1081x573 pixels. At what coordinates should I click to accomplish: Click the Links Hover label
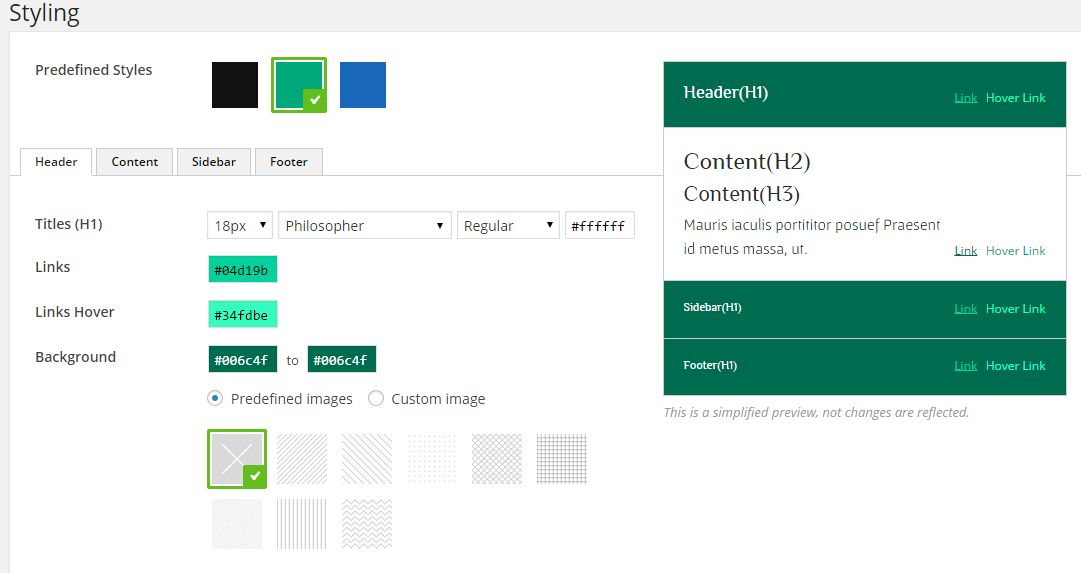coord(74,312)
